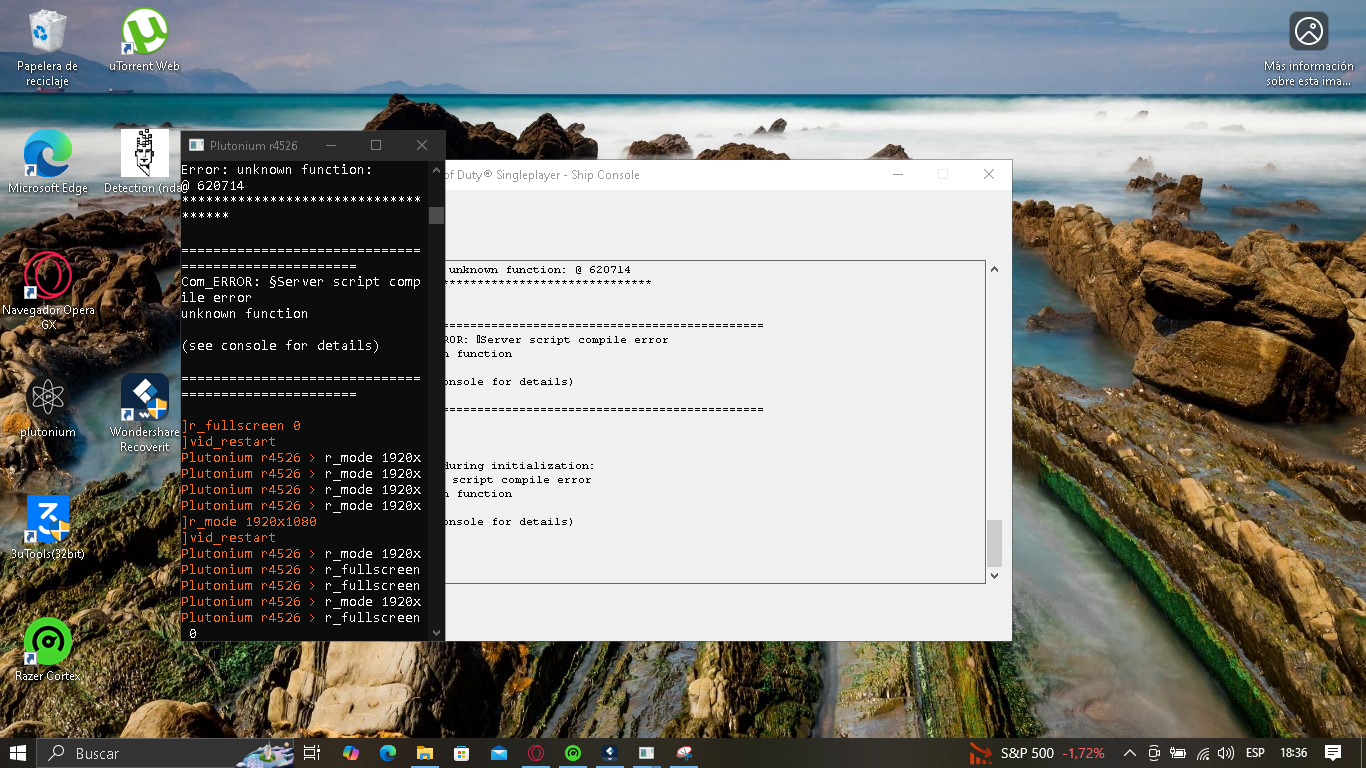1366x768 pixels.
Task: Click the Ship Console scroll down arrow
Action: [x=994, y=575]
